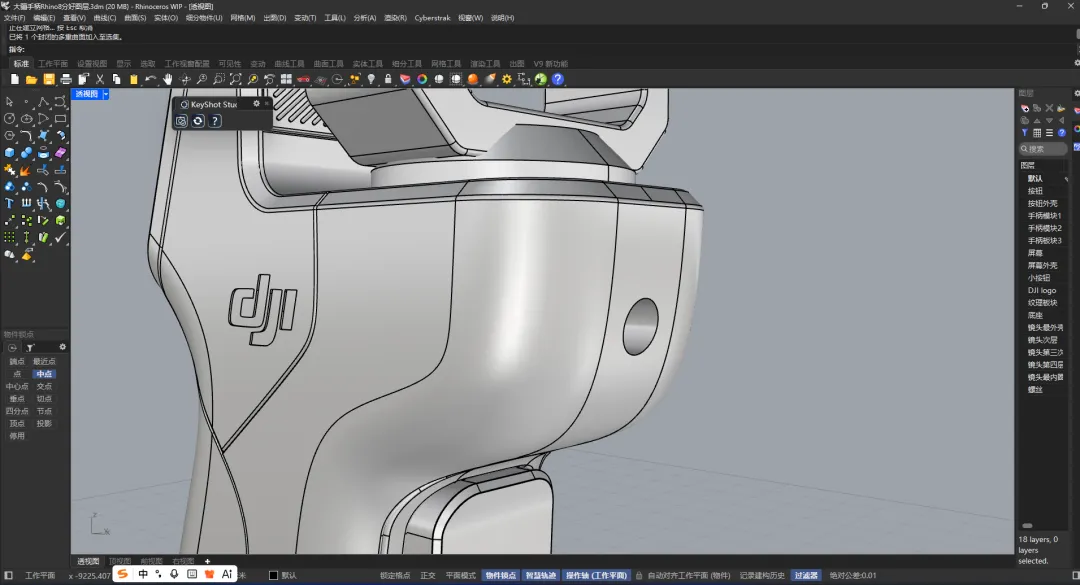The height and width of the screenshot is (585, 1080).
Task: Toggle the 中点 (midpoint) object snap
Action: [44, 374]
